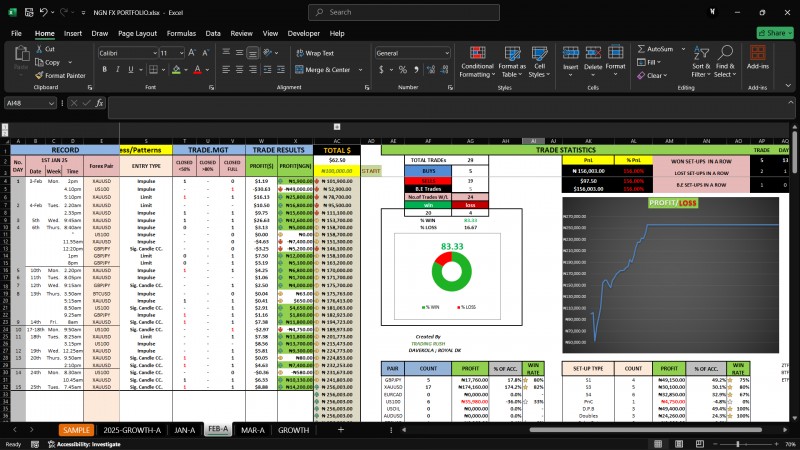Viewport: 800px width, 450px height.
Task: Click the Increase Decimal icon
Action: tap(431, 69)
